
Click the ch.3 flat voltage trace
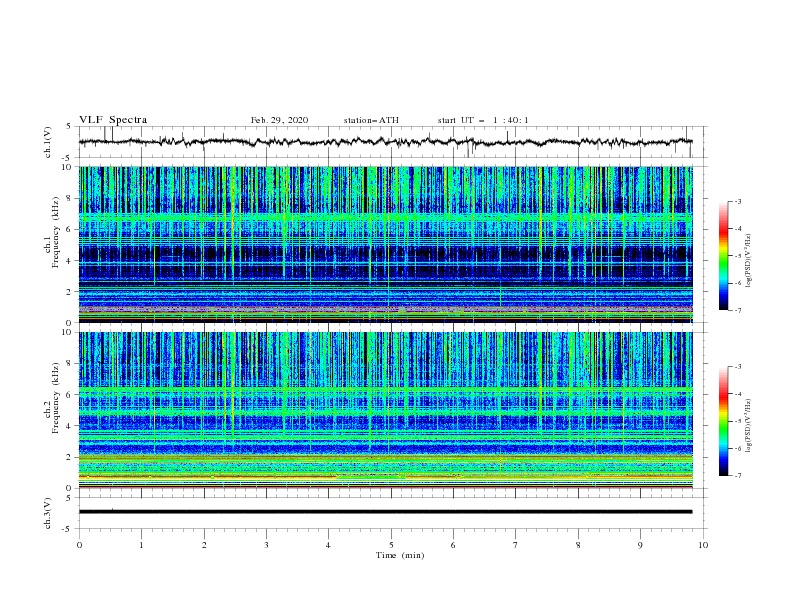pyautogui.click(x=385, y=512)
